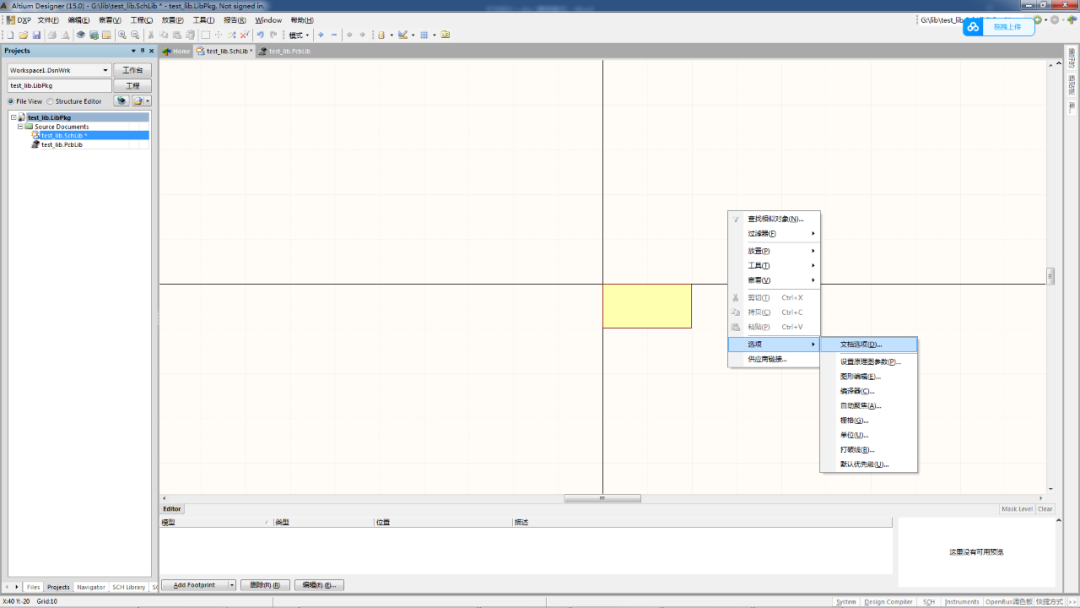
Task: Expand the 过滤器(F) submenu in context menu
Action: (x=774, y=233)
